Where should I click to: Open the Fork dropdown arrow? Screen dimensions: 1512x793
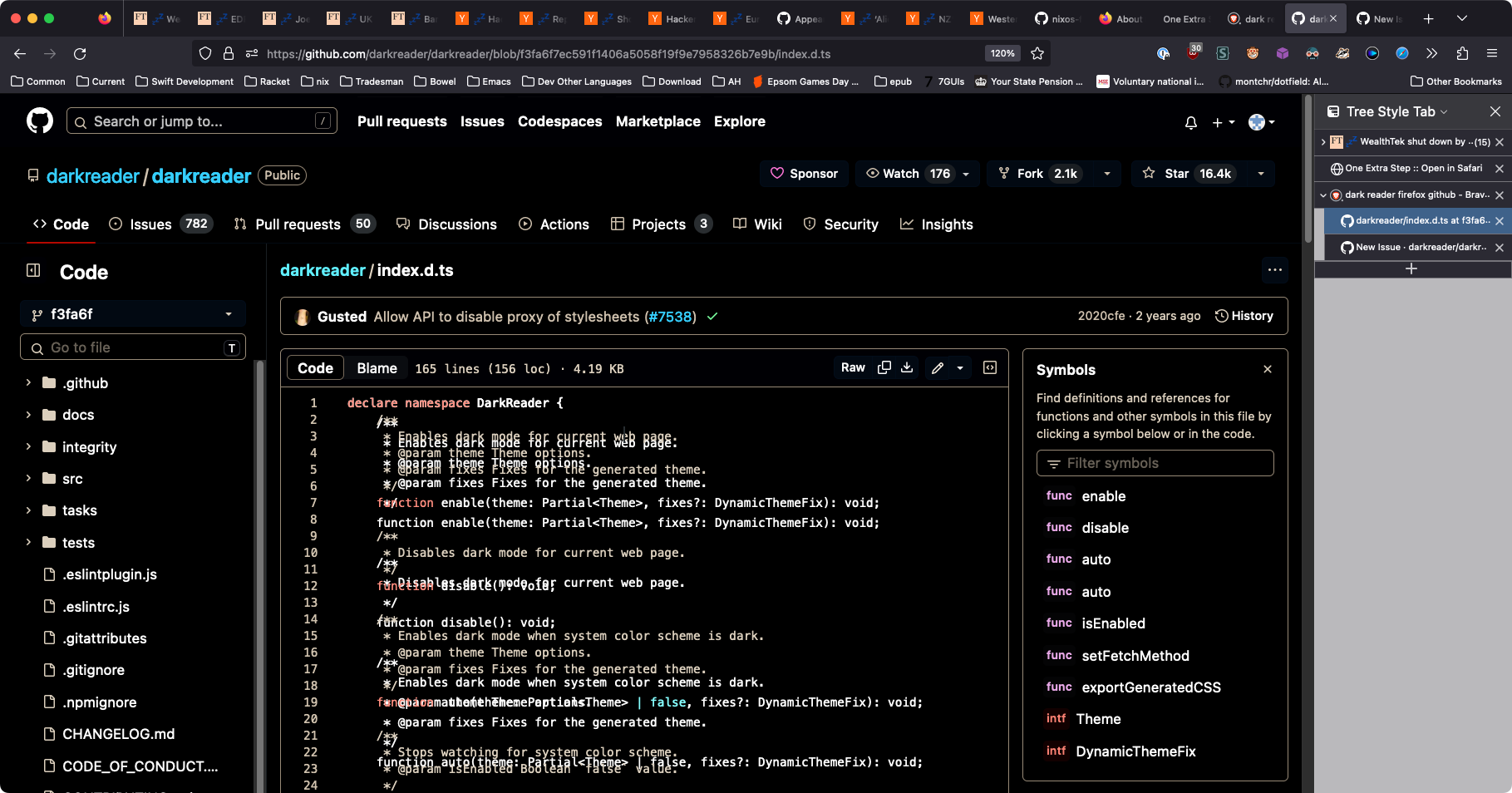(1106, 174)
